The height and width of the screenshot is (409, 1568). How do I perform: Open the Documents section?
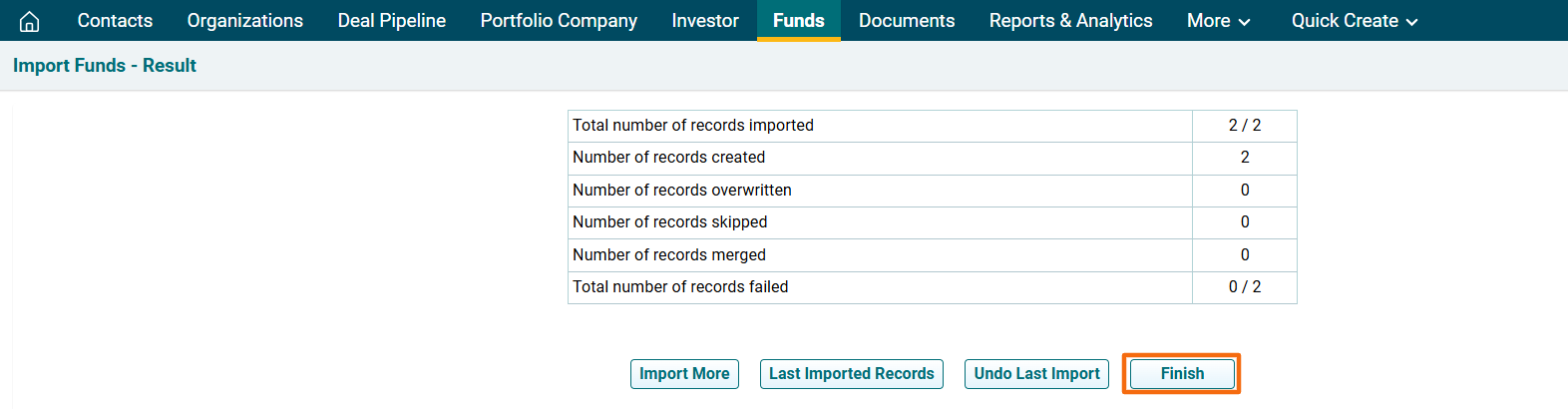coord(906,21)
